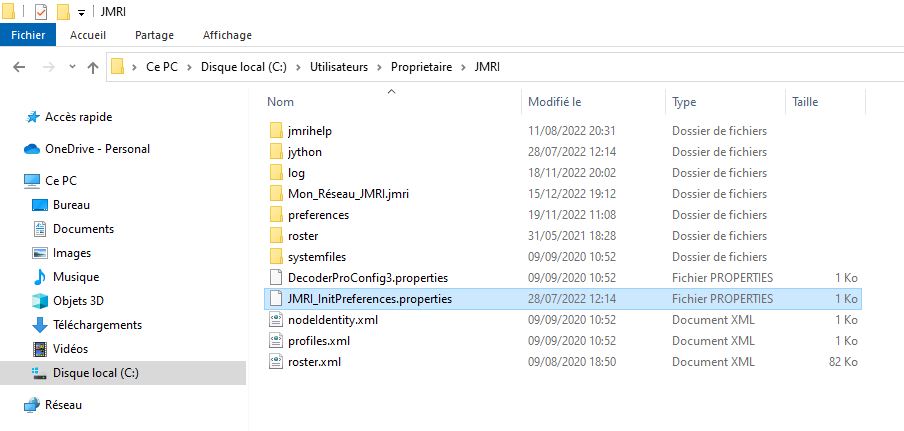Select the jython folder name
The height and width of the screenshot is (431, 904).
305,152
